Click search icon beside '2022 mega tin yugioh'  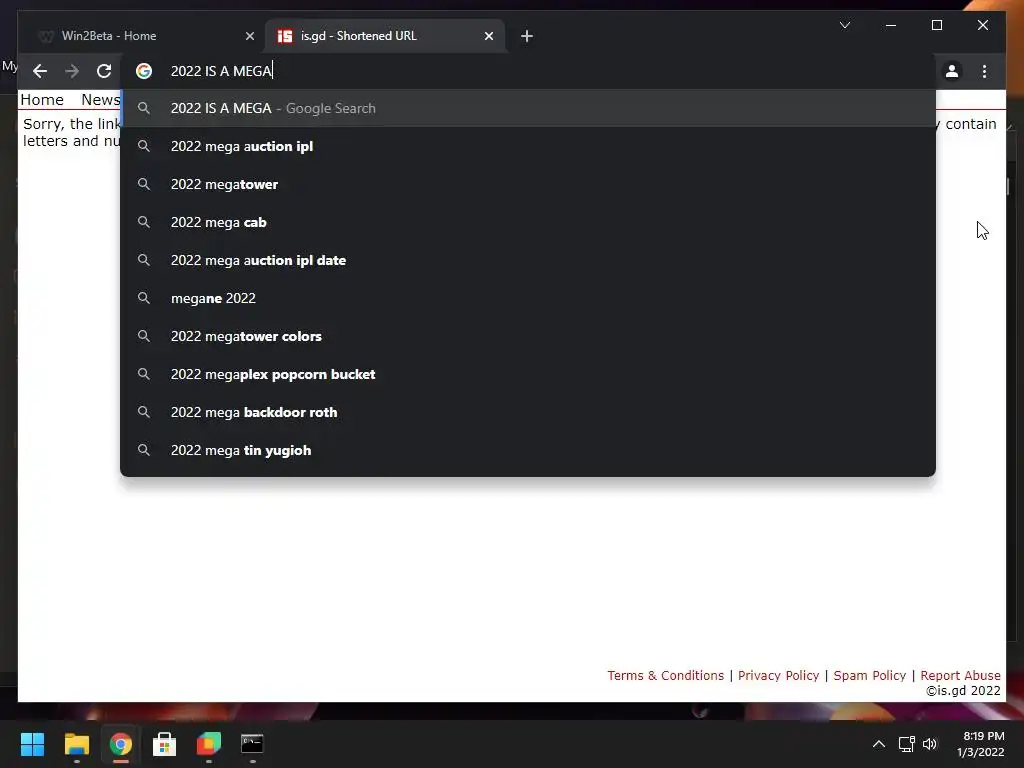[144, 450]
